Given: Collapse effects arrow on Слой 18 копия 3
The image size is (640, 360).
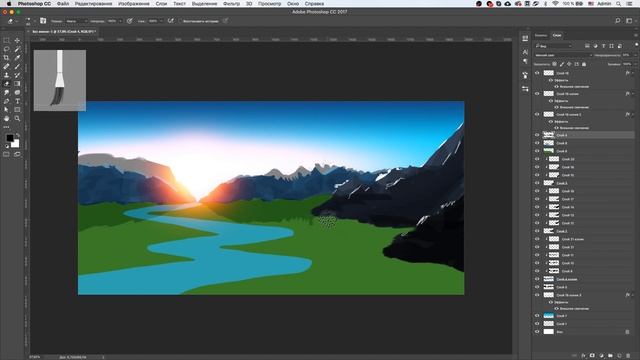Looking at the screenshot, I should [x=633, y=295].
